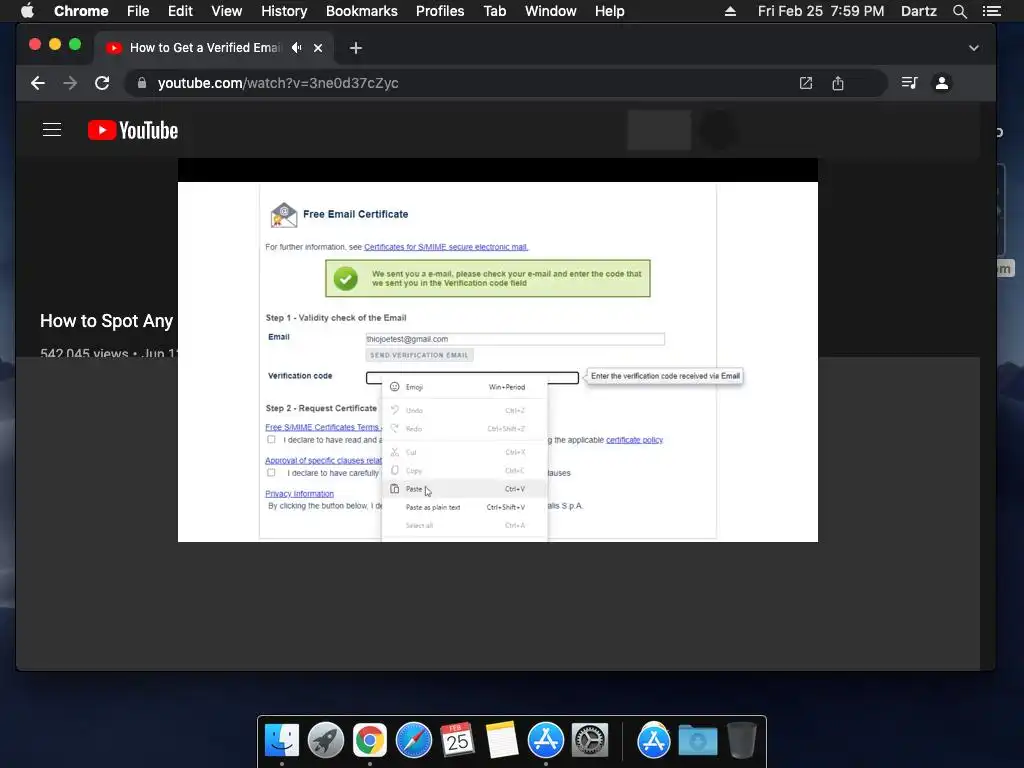Viewport: 1024px width, 768px height.
Task: Open a new tab with plus button
Action: coord(355,48)
